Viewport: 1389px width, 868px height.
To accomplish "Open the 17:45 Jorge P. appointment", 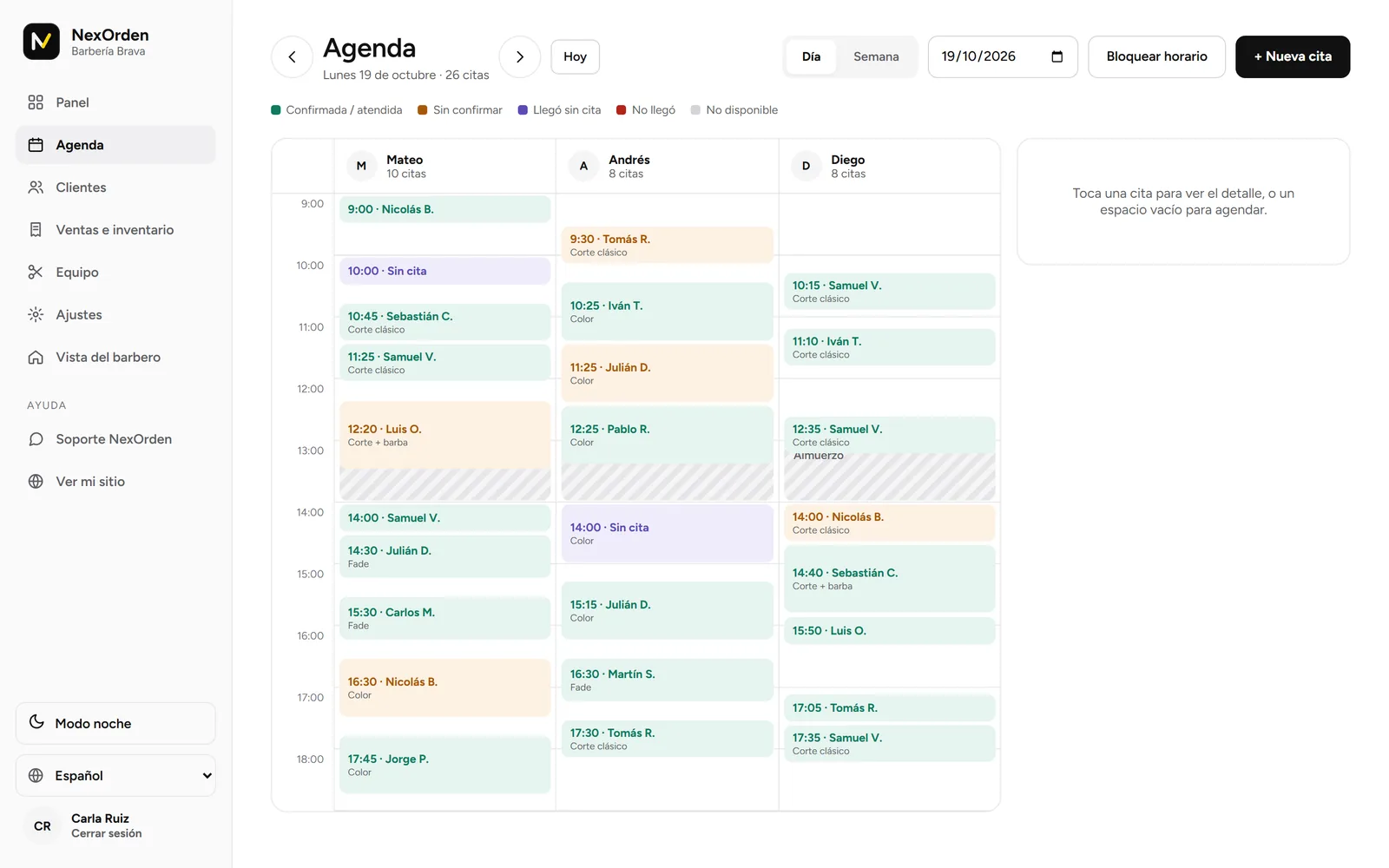I will pyautogui.click(x=444, y=765).
